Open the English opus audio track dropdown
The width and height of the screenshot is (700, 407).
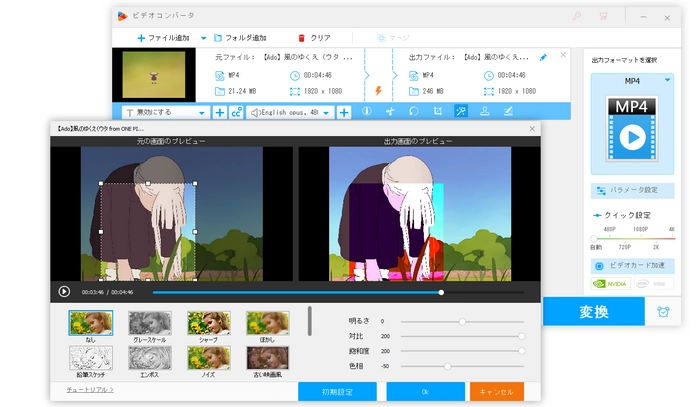pyautogui.click(x=290, y=112)
